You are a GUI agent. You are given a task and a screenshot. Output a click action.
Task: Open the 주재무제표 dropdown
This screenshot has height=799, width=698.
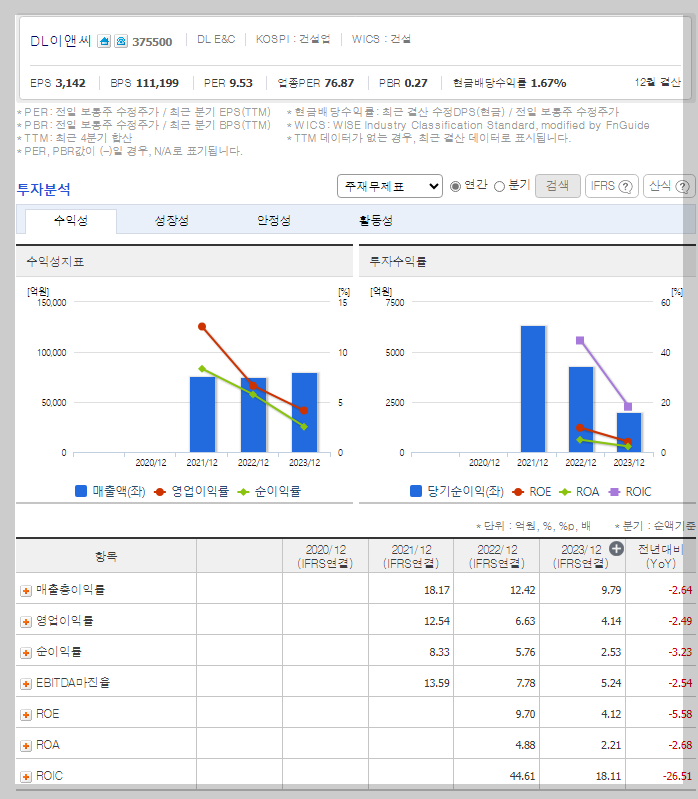pos(390,186)
